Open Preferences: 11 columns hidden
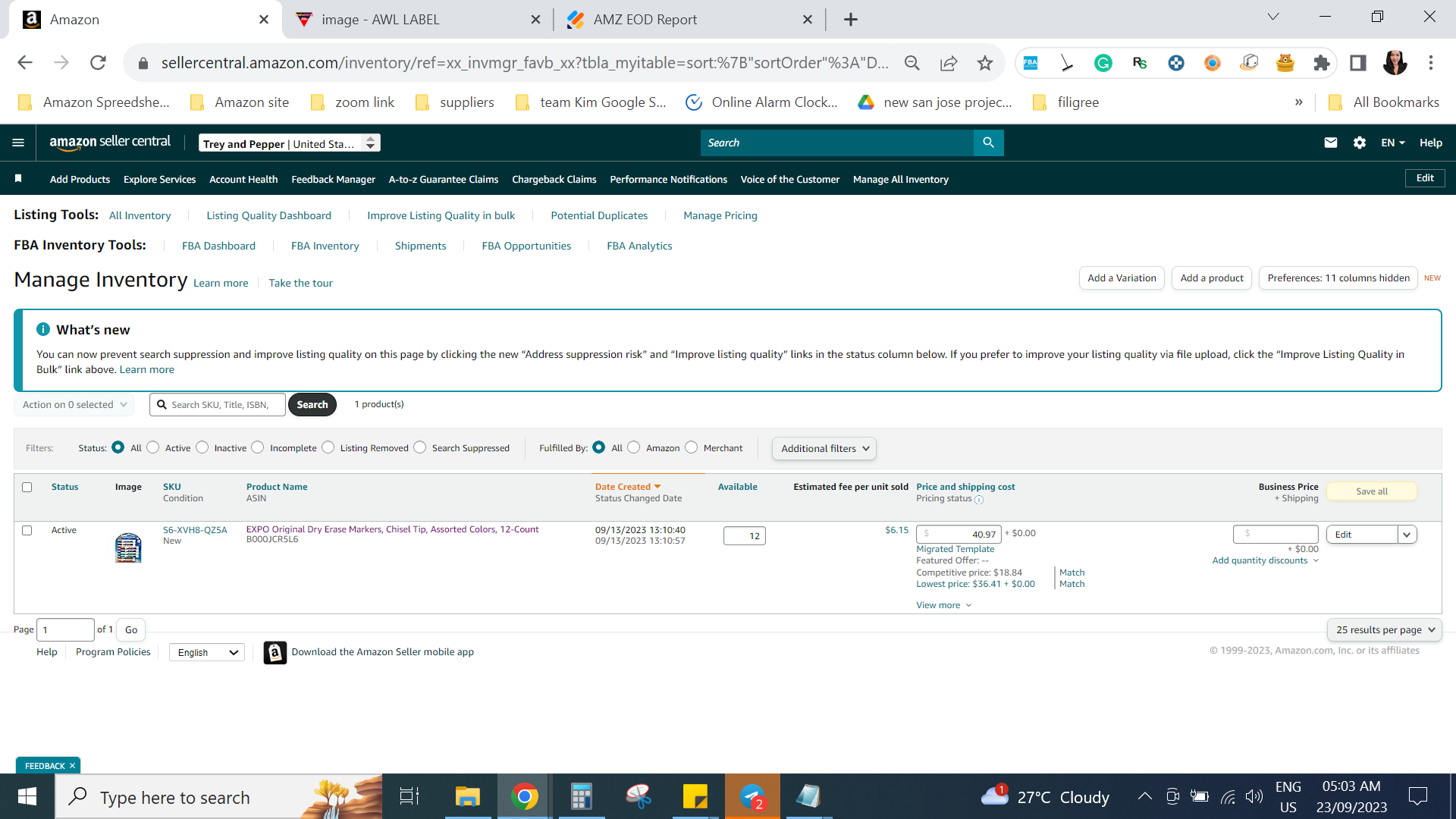This screenshot has width=1456, height=819. pyautogui.click(x=1338, y=278)
